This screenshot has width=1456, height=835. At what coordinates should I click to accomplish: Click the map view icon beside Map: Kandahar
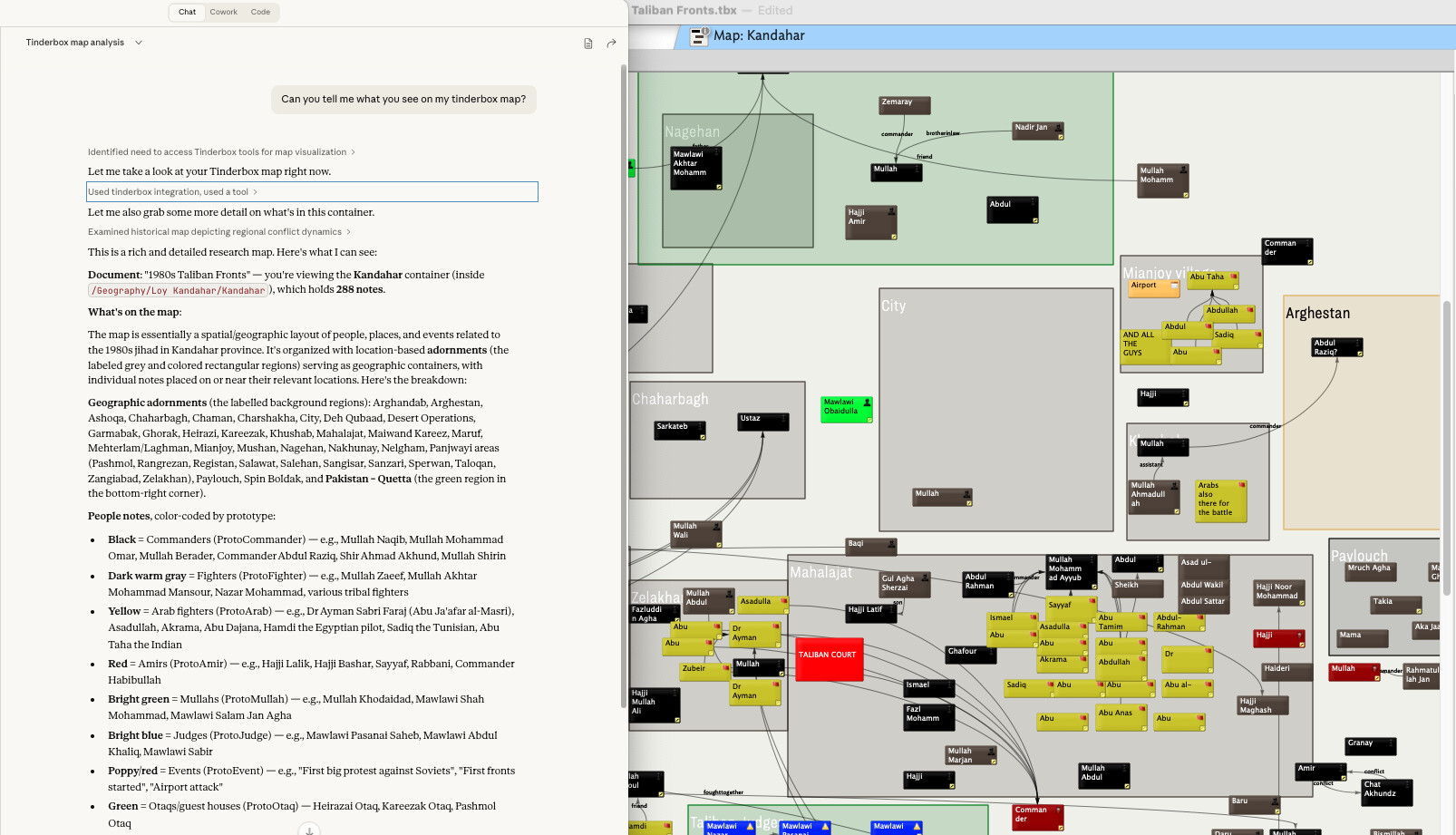pos(699,36)
